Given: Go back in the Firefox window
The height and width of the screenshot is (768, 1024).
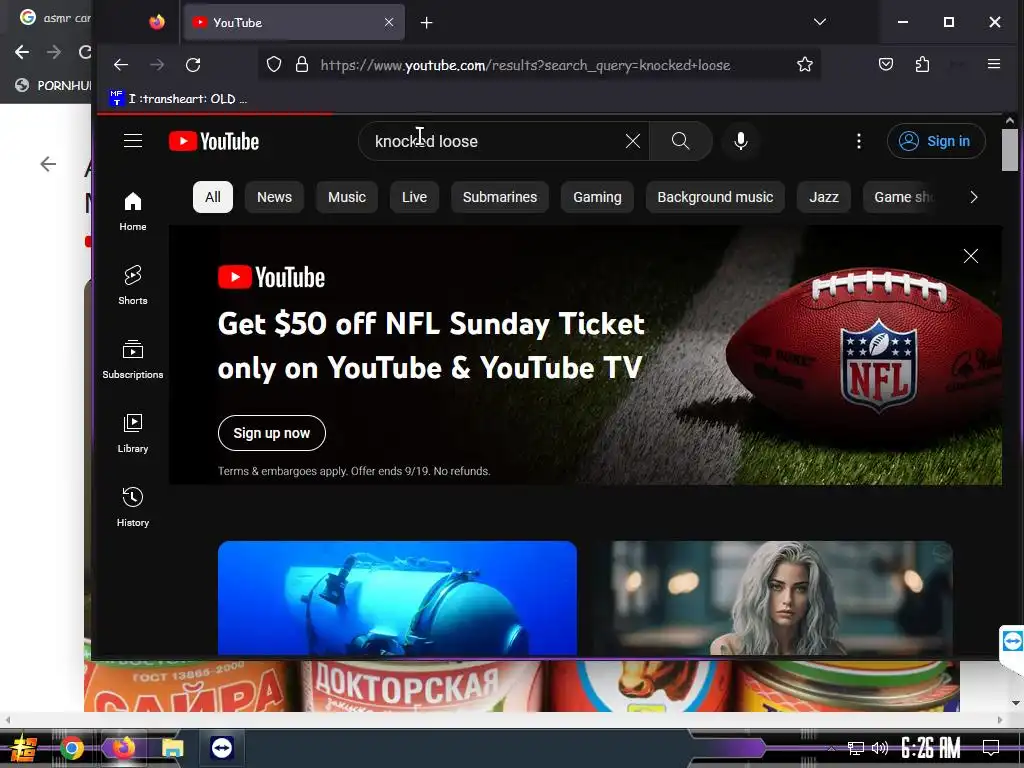Looking at the screenshot, I should click(x=121, y=65).
